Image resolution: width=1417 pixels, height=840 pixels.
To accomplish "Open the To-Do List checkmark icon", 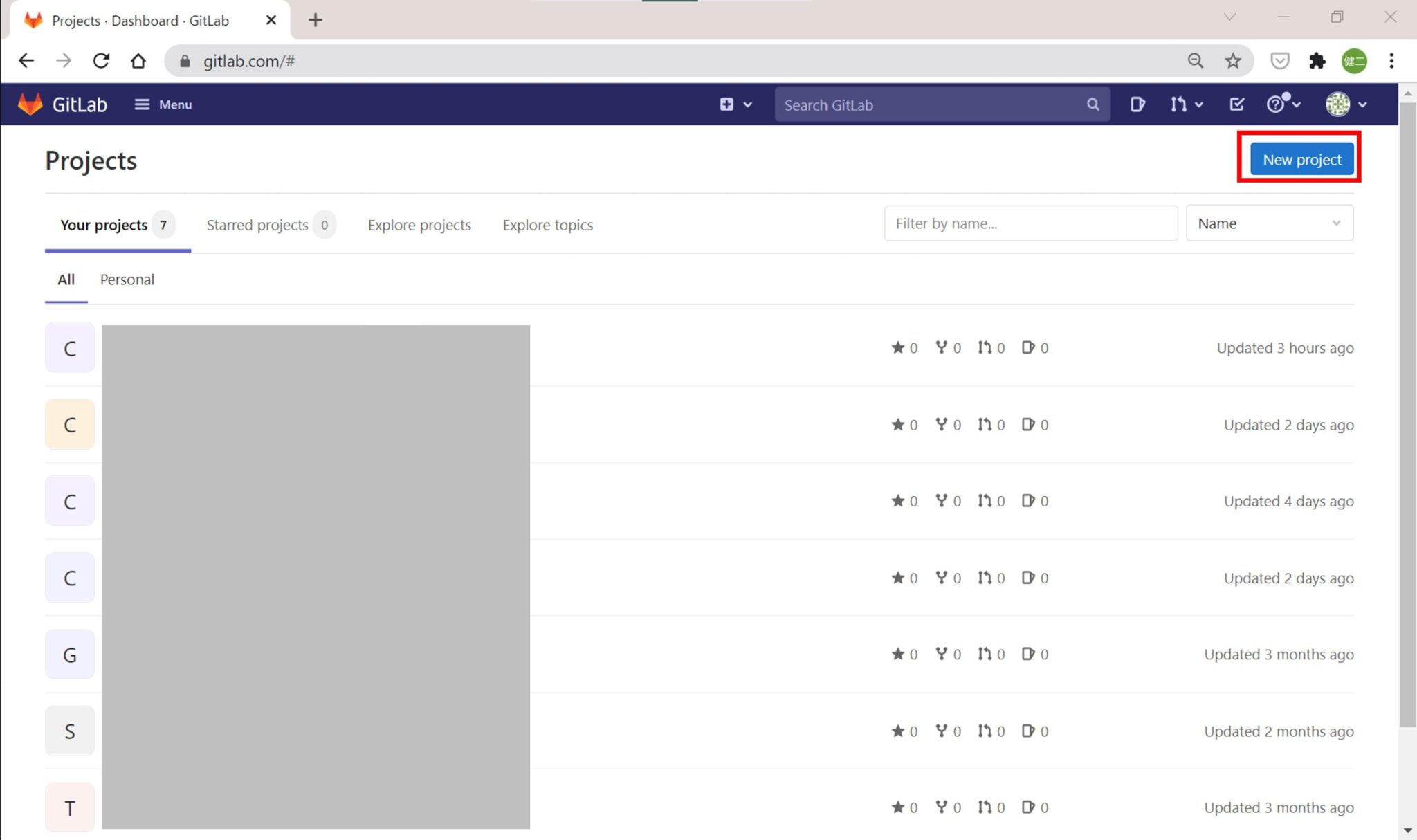I will 1236,104.
